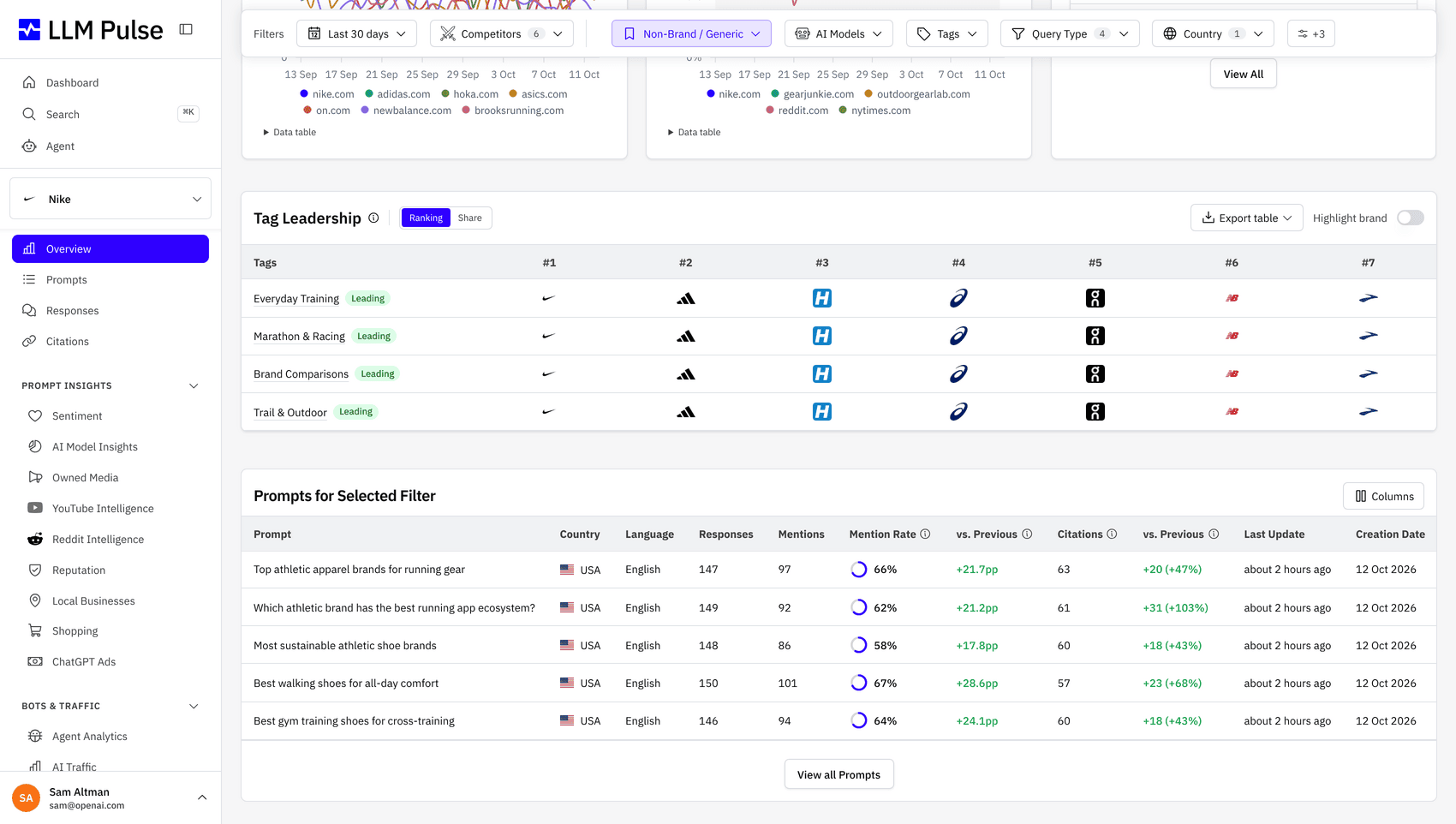Viewport: 1456px width, 824px height.
Task: Open the Agent robot icon
Action: coord(29,146)
